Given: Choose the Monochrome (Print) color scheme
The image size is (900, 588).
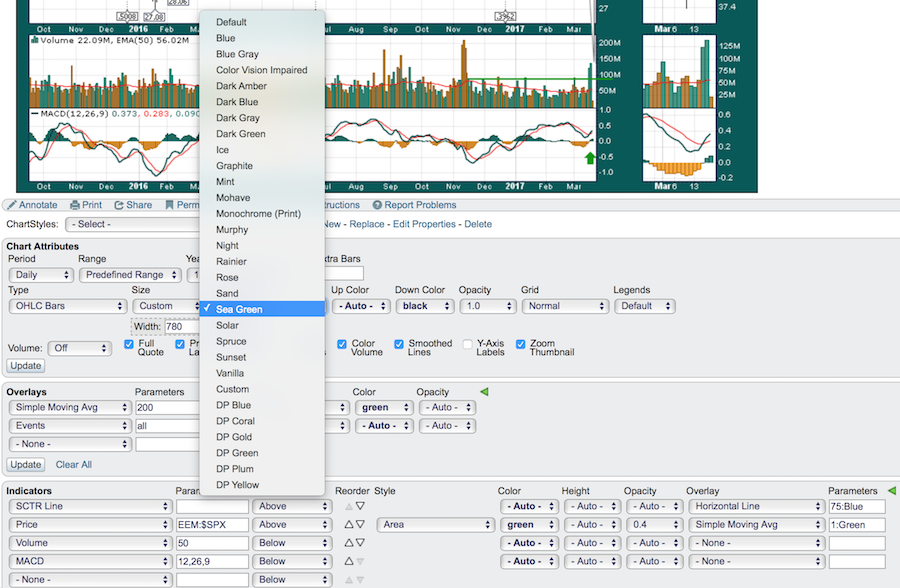Looking at the screenshot, I should 258,214.
